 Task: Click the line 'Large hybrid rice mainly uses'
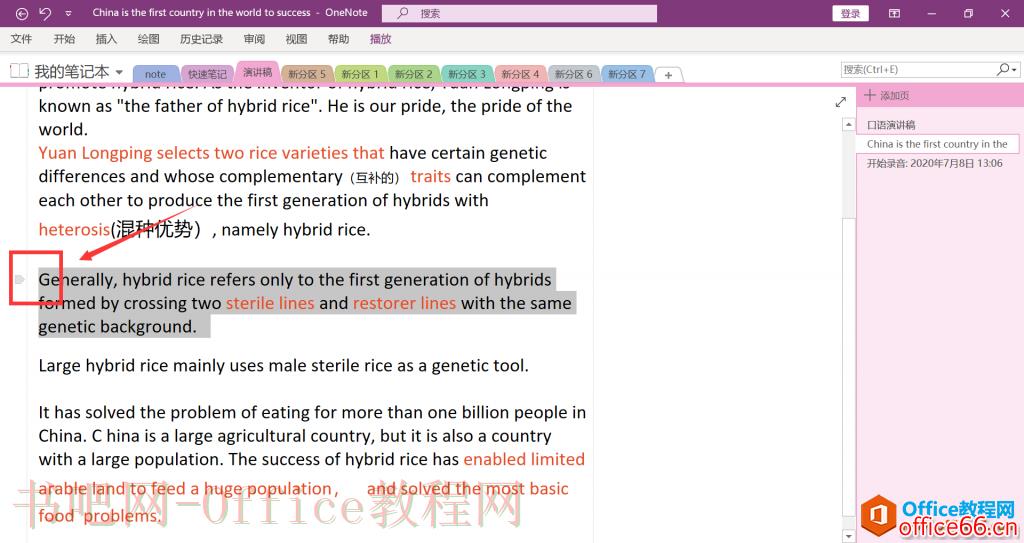click(x=283, y=365)
